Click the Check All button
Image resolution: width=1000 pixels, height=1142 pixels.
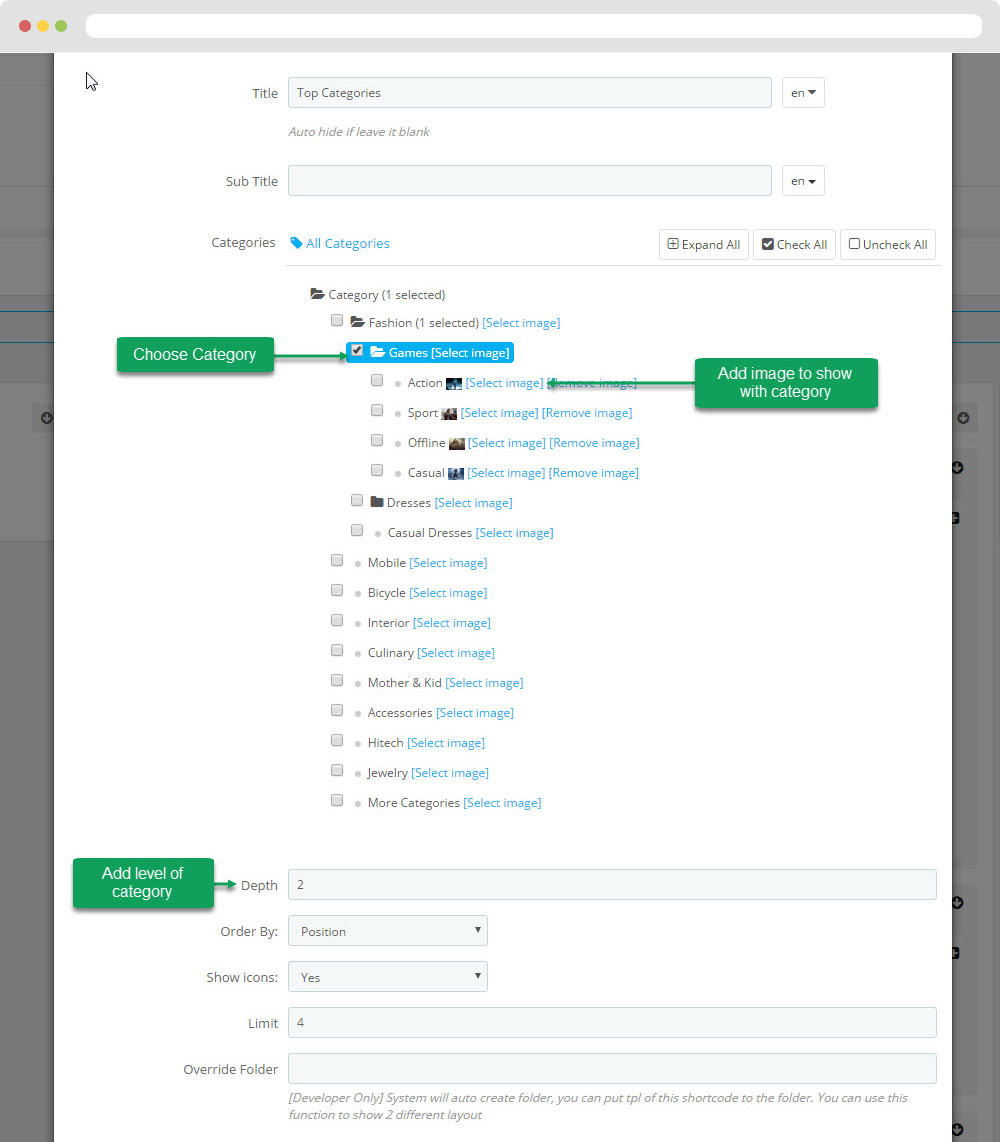point(794,245)
